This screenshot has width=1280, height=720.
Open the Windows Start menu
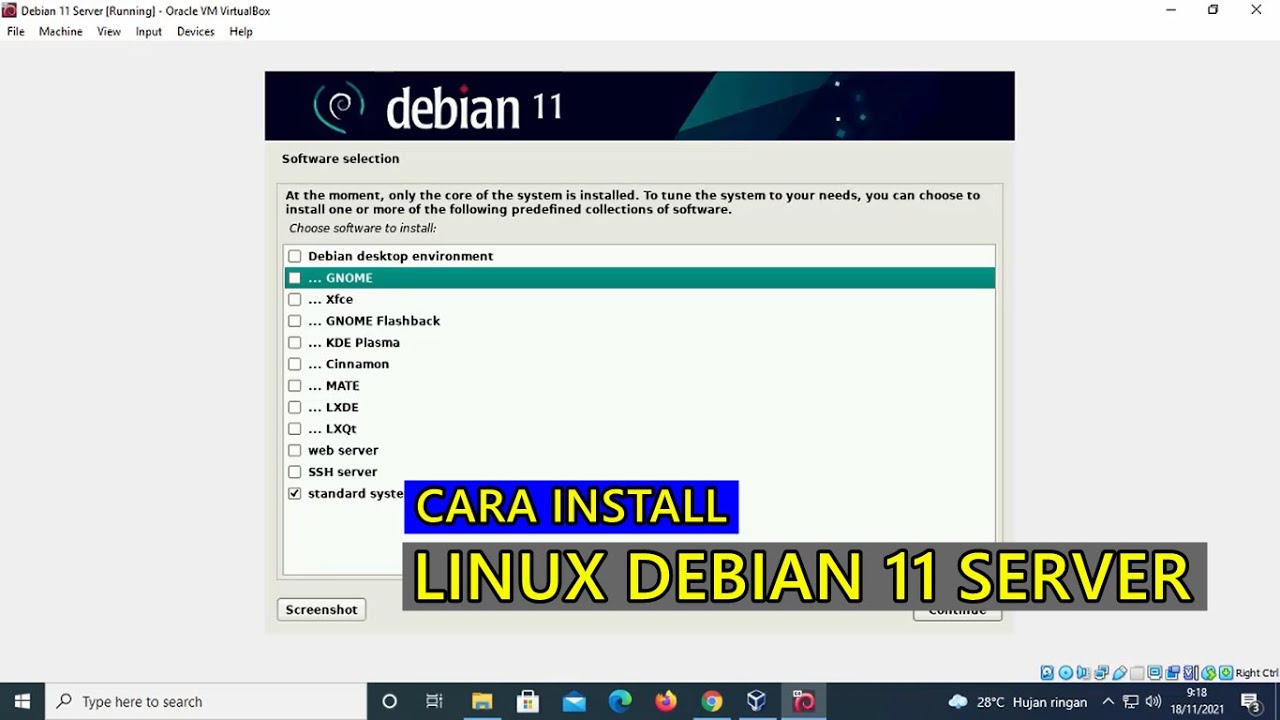tap(22, 701)
